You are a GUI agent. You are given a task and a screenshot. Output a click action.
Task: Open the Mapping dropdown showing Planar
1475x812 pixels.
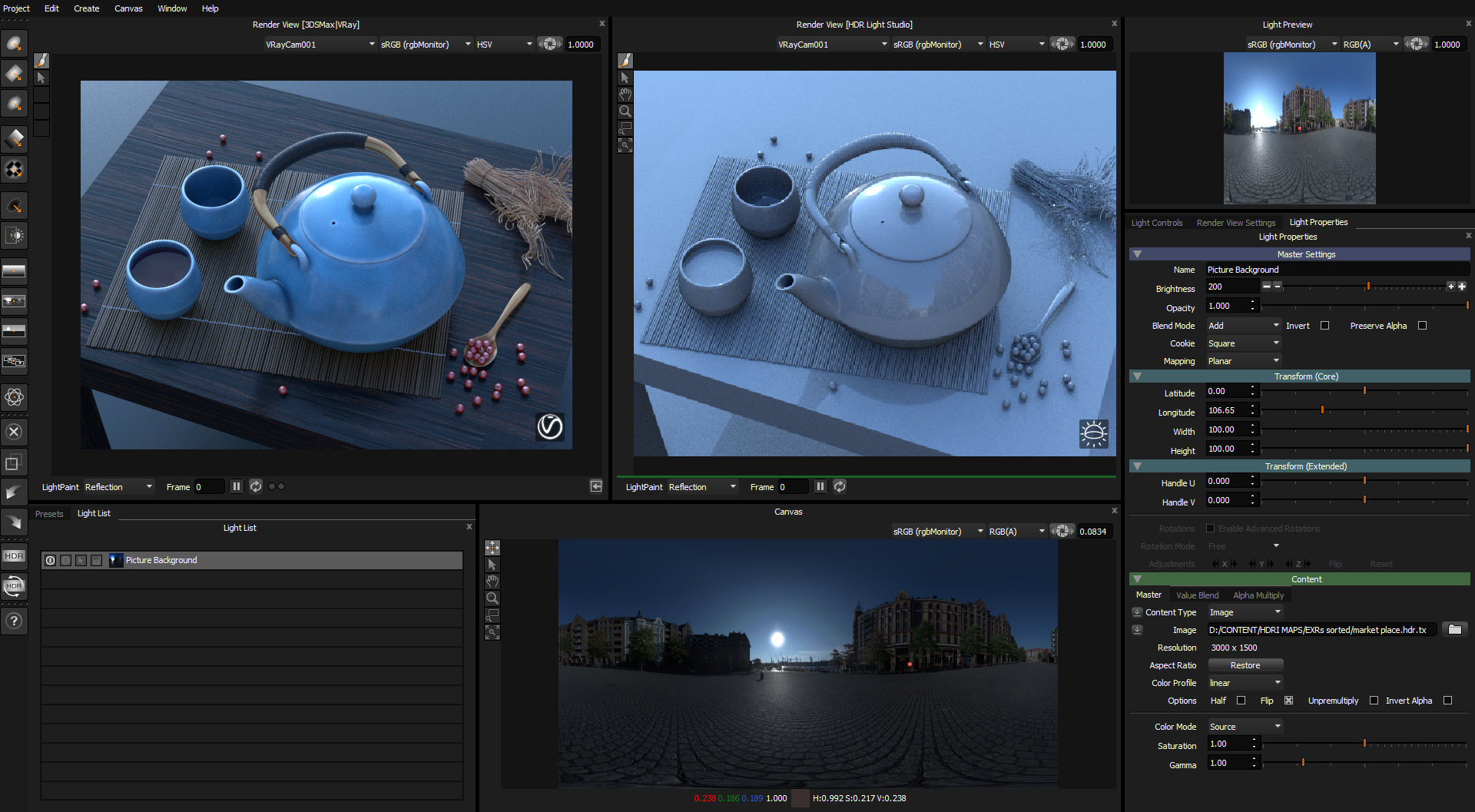click(x=1243, y=361)
